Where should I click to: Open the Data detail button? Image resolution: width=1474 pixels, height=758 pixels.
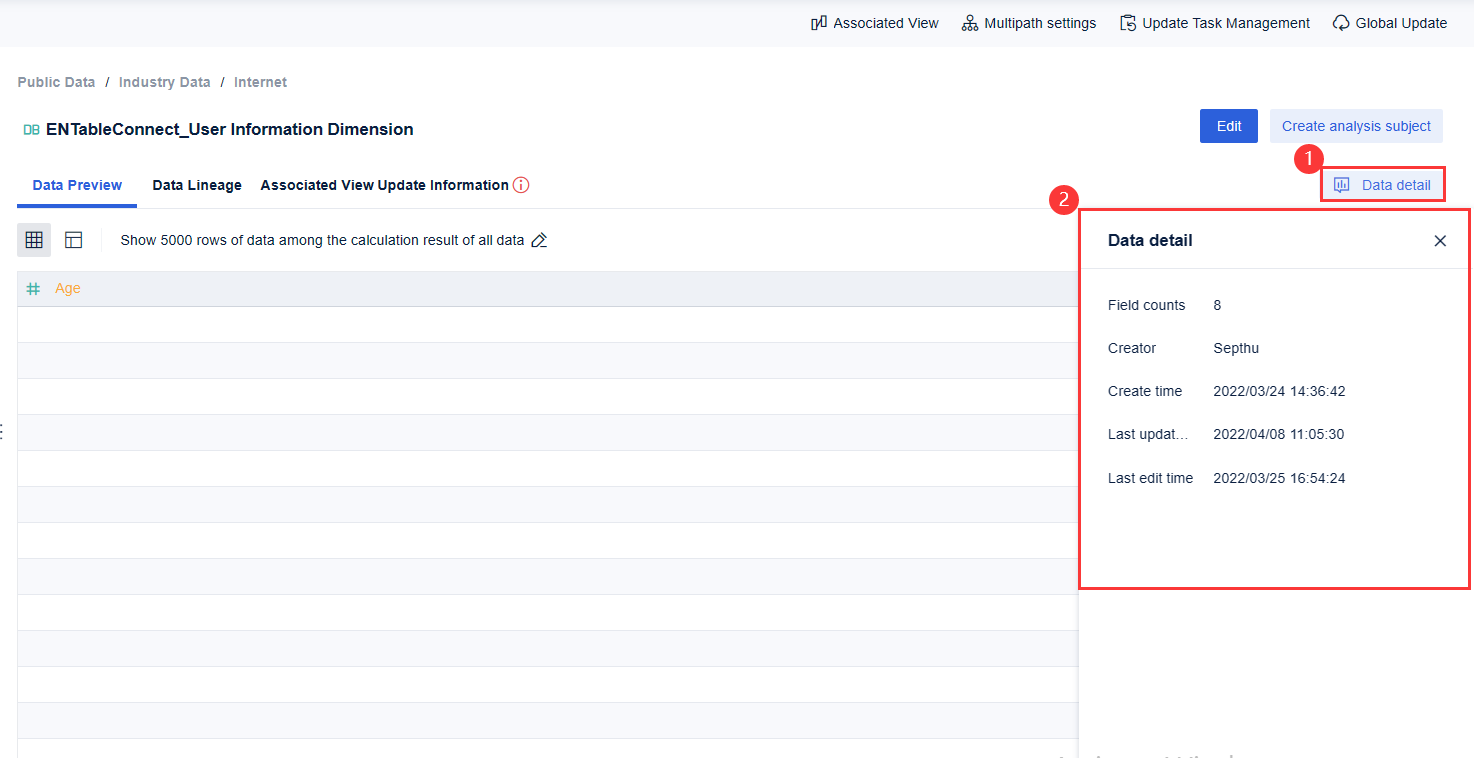tap(1383, 185)
